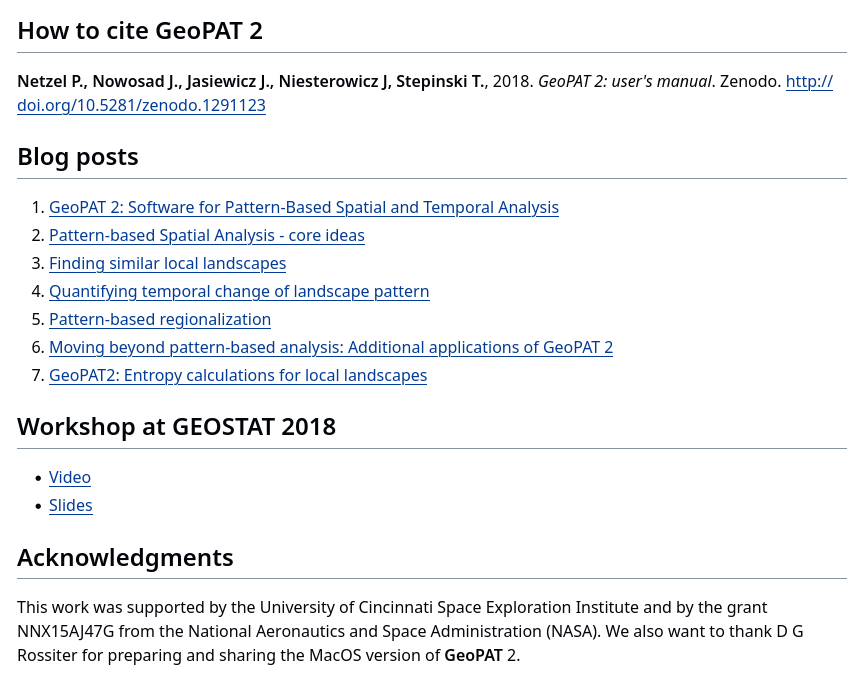Click the 'Acknowledgments' section heading

tap(125, 558)
